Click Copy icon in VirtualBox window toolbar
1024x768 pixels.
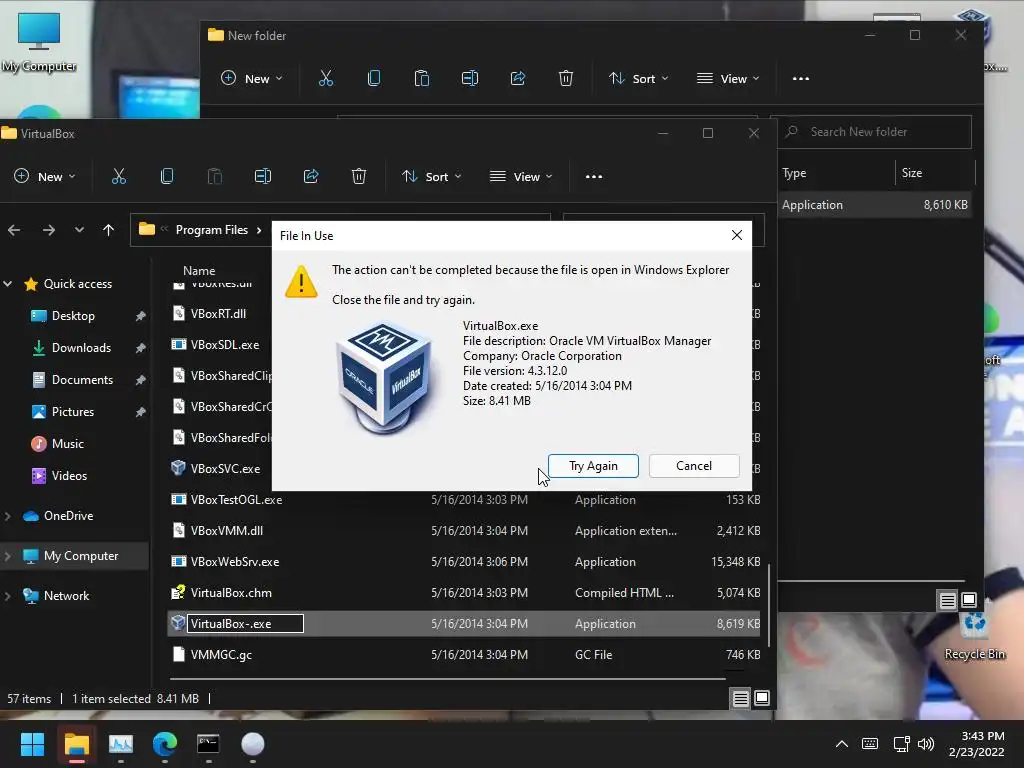167,176
